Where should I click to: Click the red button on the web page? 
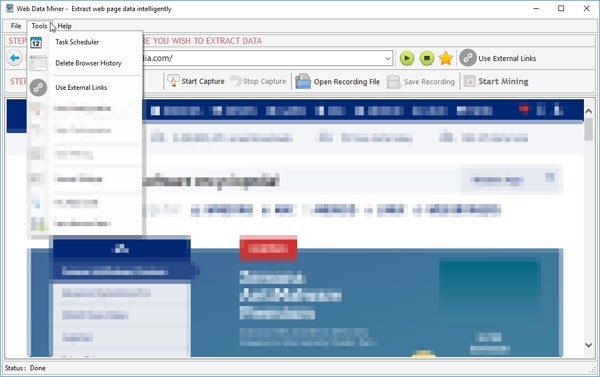tap(268, 249)
